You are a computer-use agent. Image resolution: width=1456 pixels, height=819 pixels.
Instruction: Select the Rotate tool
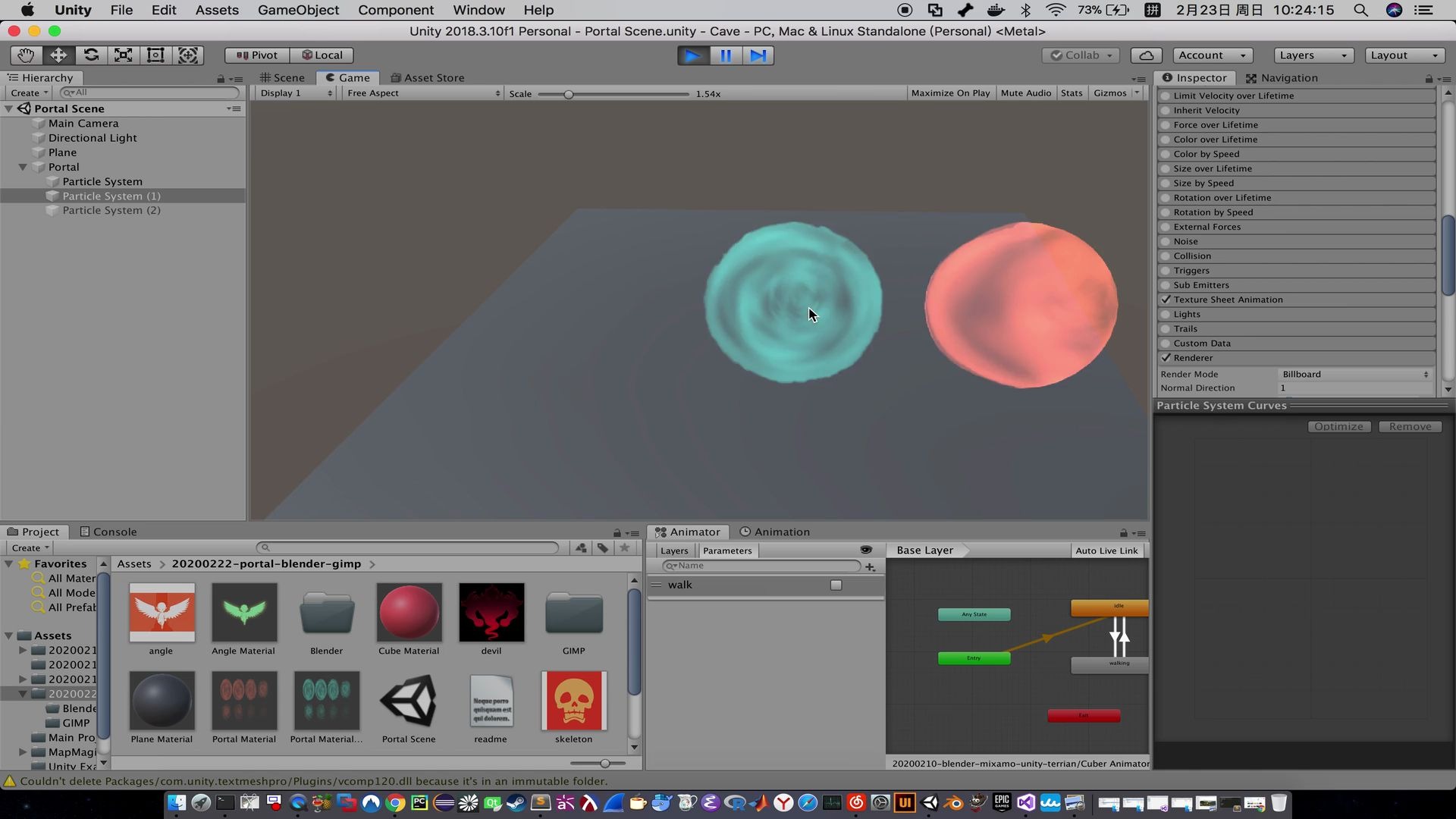pos(91,55)
